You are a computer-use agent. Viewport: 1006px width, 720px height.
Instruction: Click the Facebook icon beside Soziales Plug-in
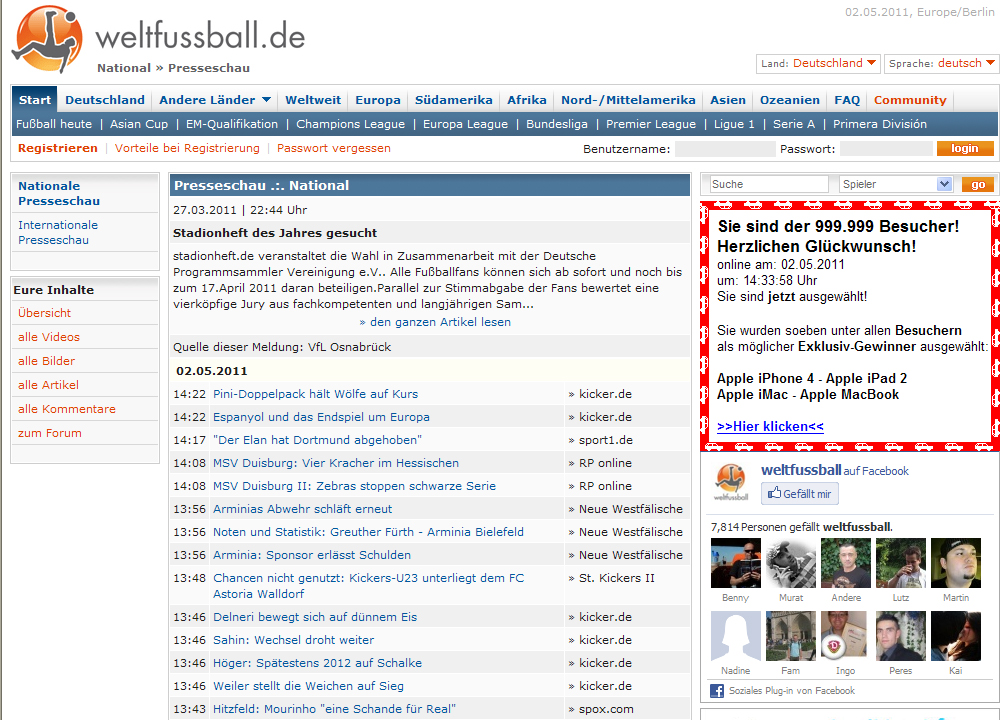click(717, 691)
